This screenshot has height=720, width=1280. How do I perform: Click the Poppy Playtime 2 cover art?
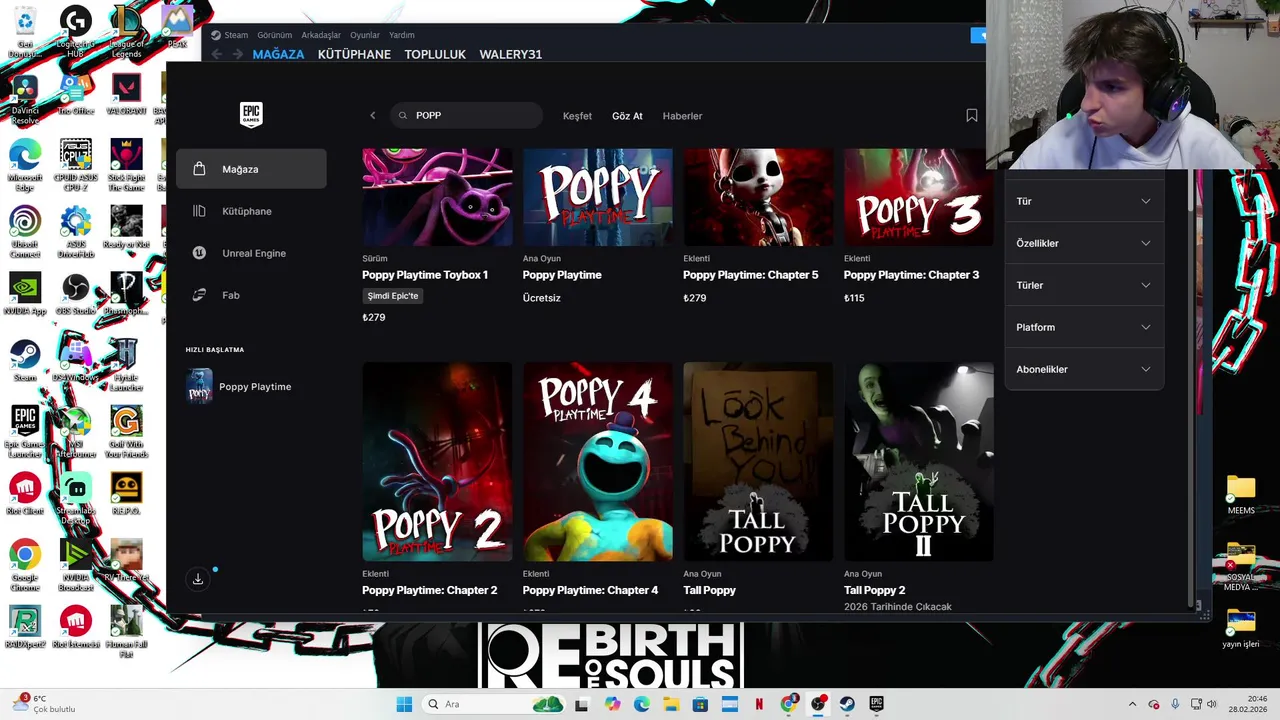(437, 461)
